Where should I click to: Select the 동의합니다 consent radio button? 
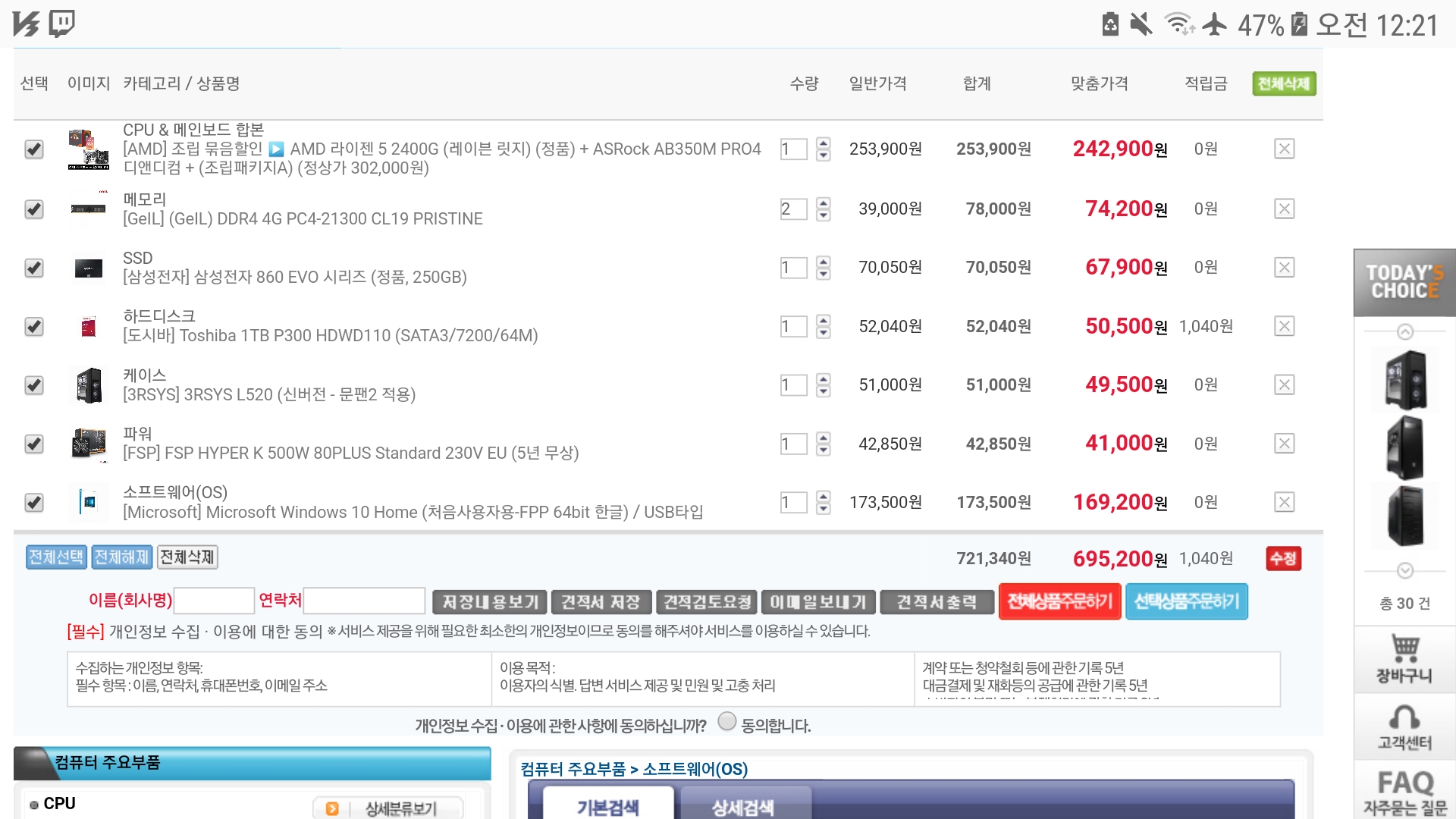(726, 721)
